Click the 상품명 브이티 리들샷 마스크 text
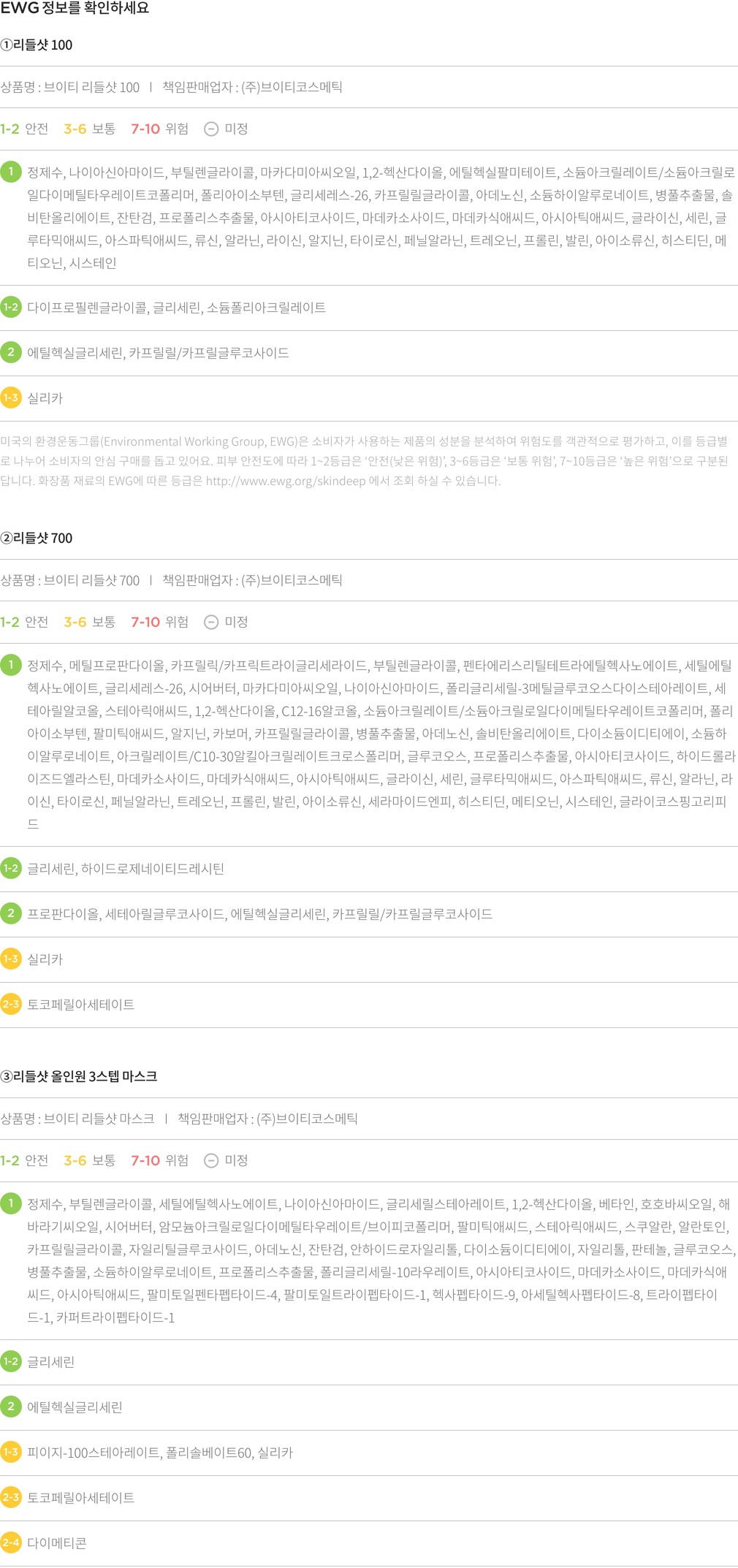 [77, 1119]
